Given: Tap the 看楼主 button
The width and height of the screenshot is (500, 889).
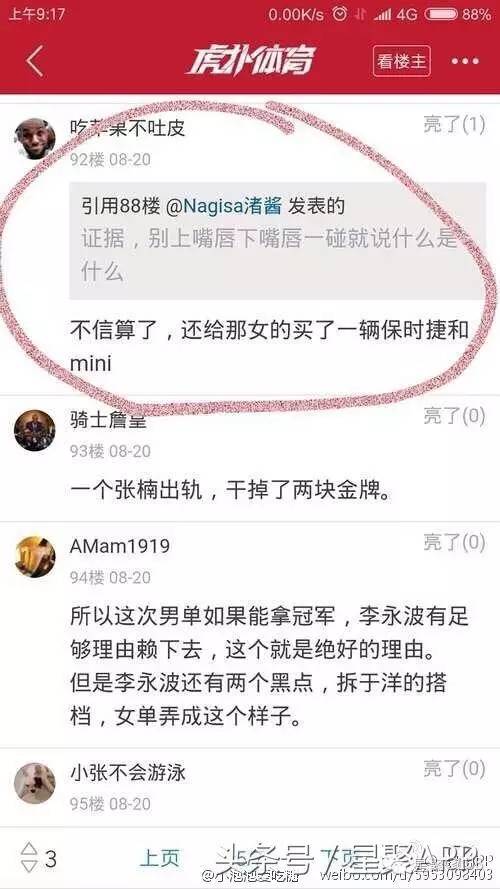Looking at the screenshot, I should (x=402, y=61).
